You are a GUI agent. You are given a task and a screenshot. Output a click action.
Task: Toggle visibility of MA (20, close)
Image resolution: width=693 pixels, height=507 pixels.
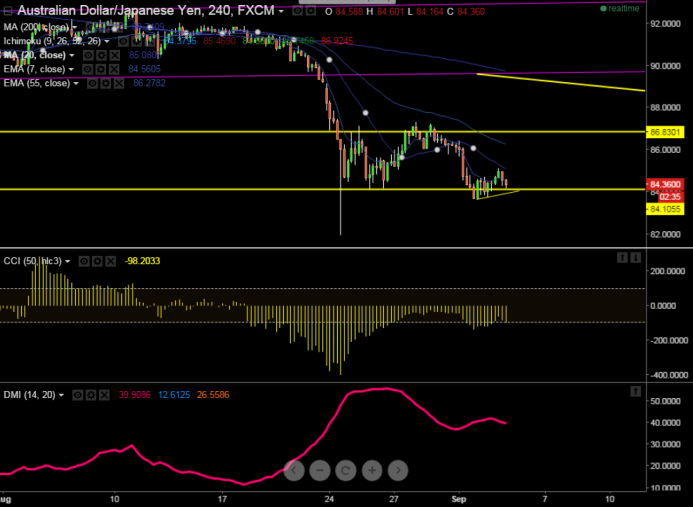click(88, 55)
